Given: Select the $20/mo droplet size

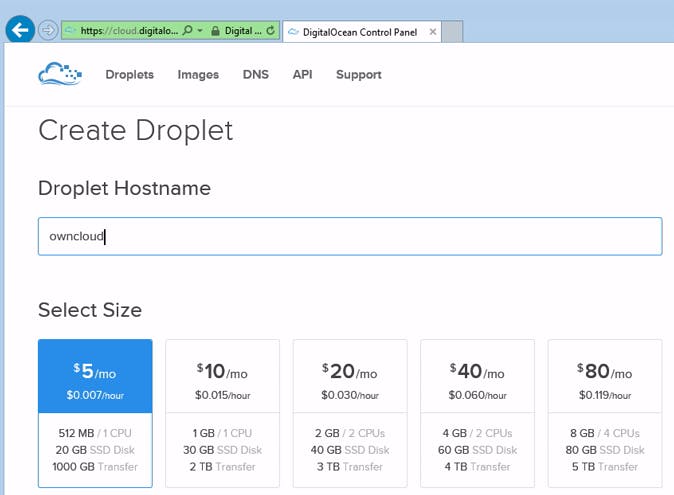Looking at the screenshot, I should point(350,413).
